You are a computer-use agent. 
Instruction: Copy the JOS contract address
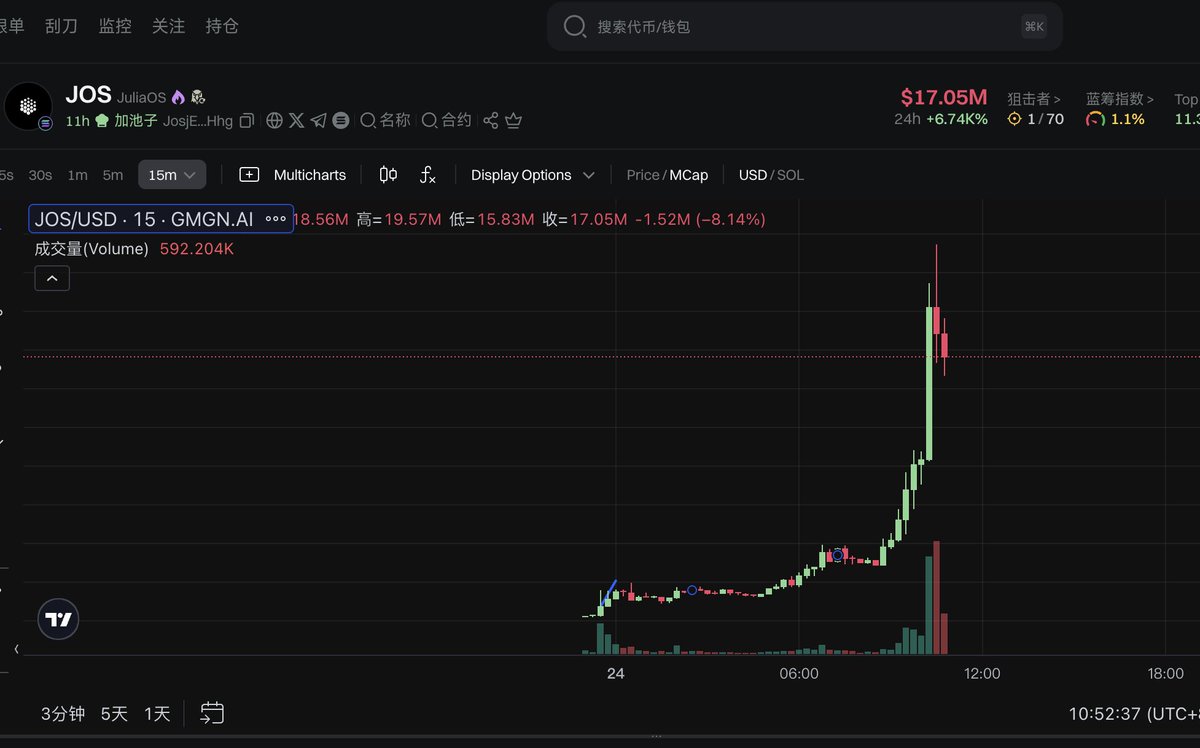click(246, 121)
